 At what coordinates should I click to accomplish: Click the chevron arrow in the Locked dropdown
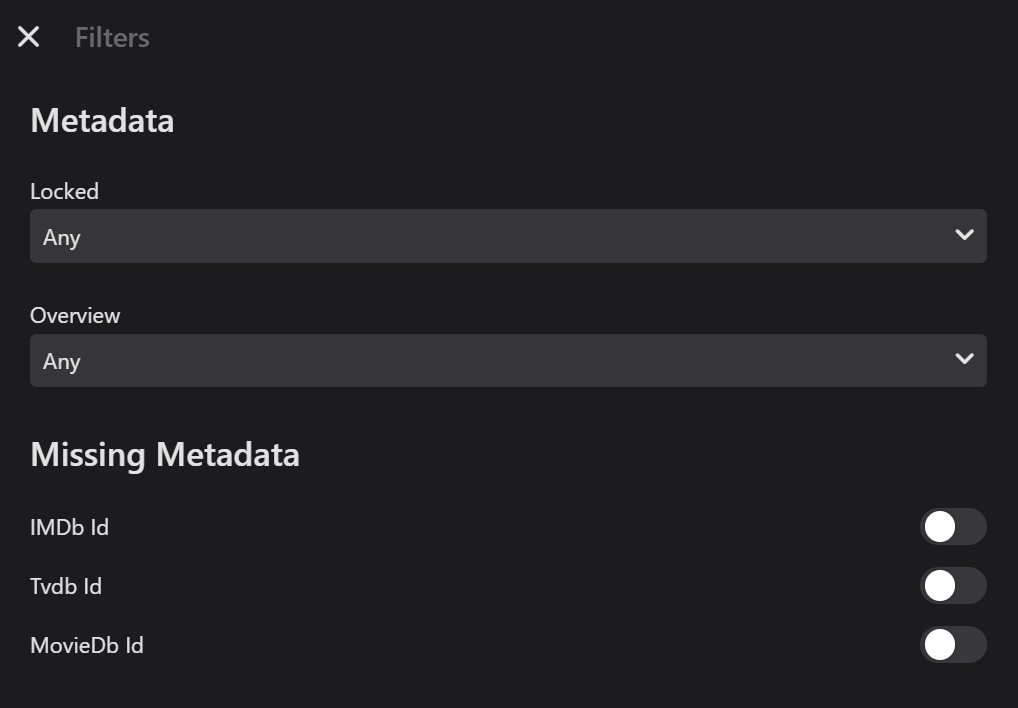tap(964, 235)
